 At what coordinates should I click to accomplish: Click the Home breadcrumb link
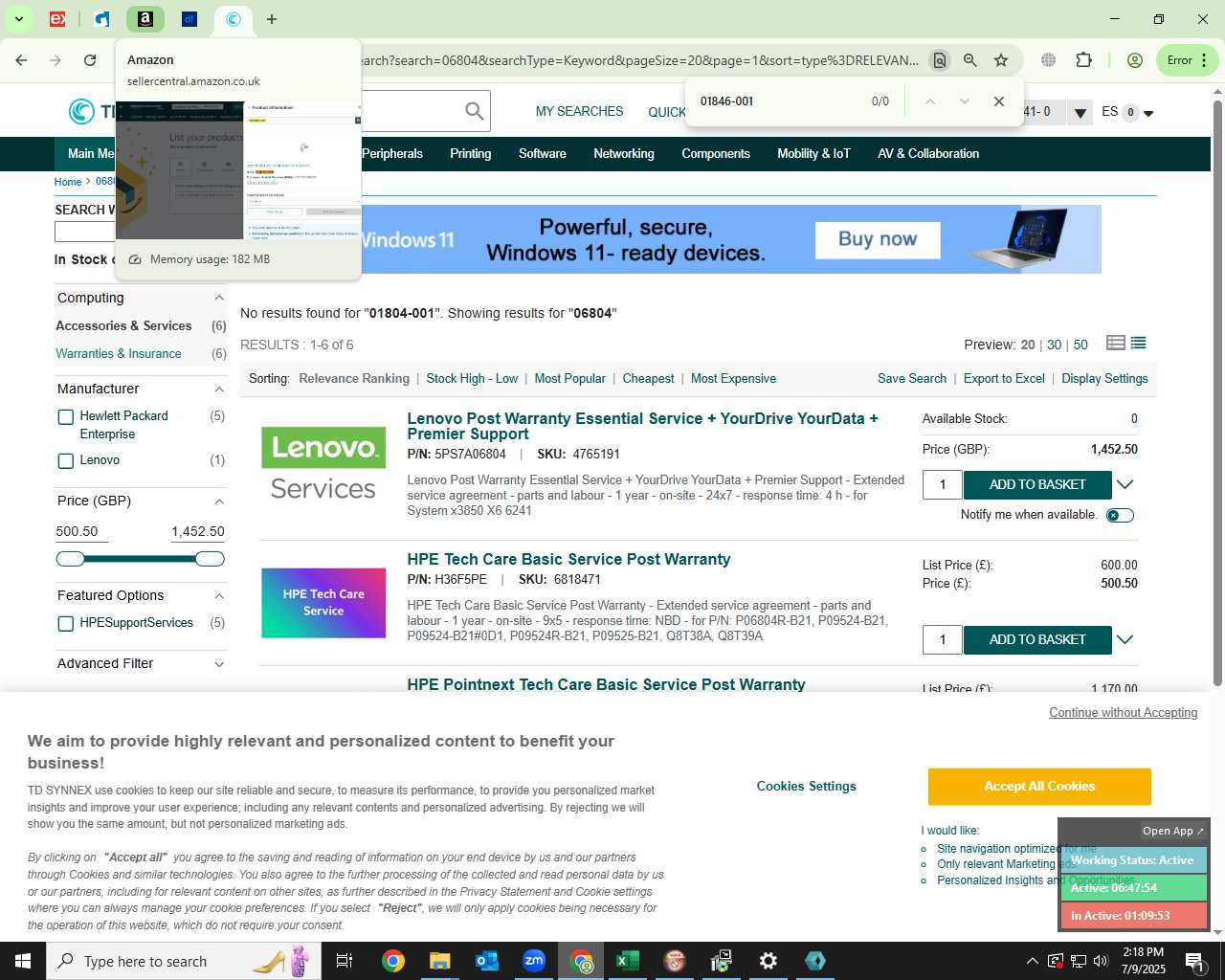coord(68,182)
